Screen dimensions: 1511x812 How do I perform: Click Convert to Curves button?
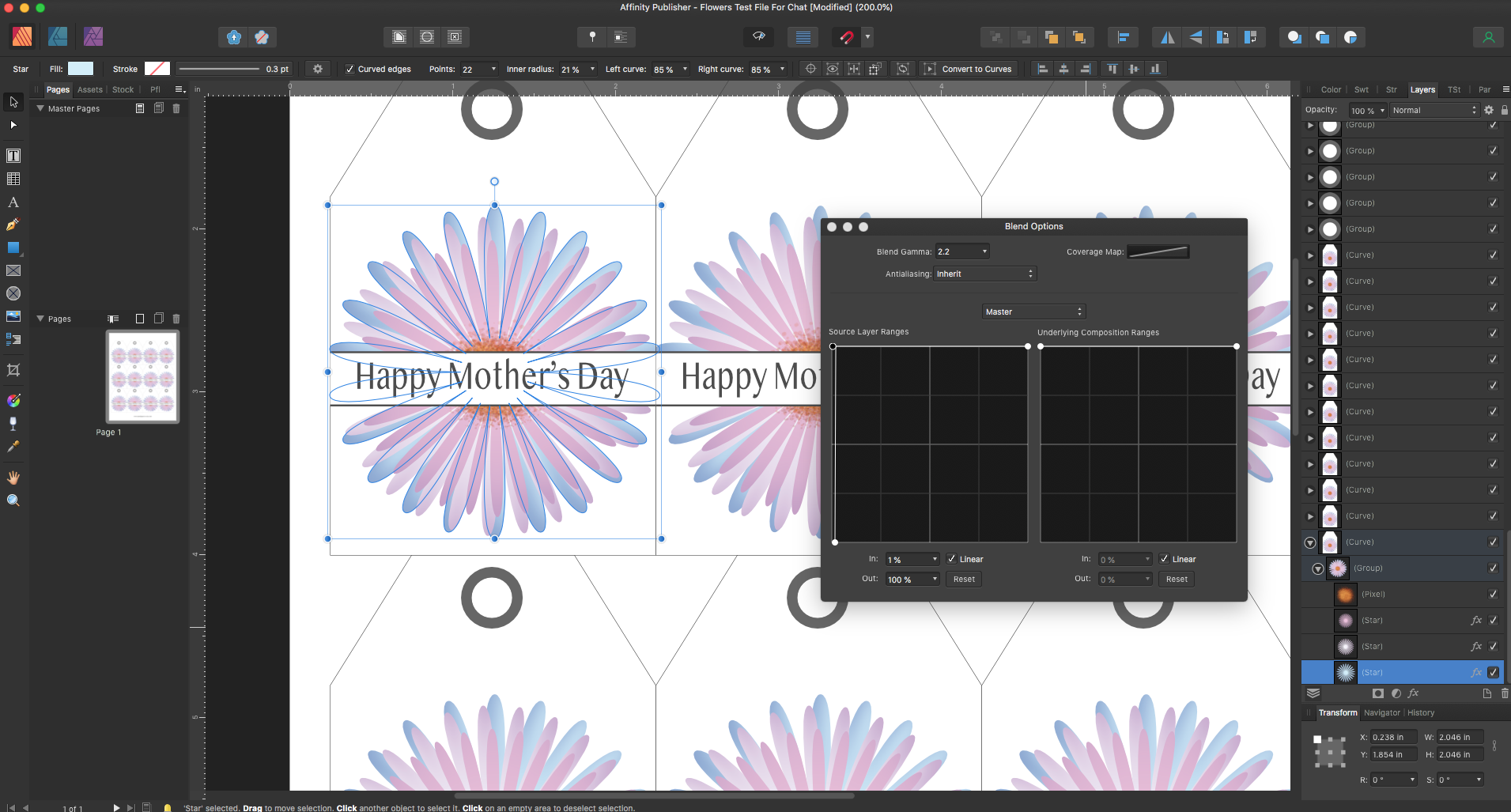[x=976, y=69]
